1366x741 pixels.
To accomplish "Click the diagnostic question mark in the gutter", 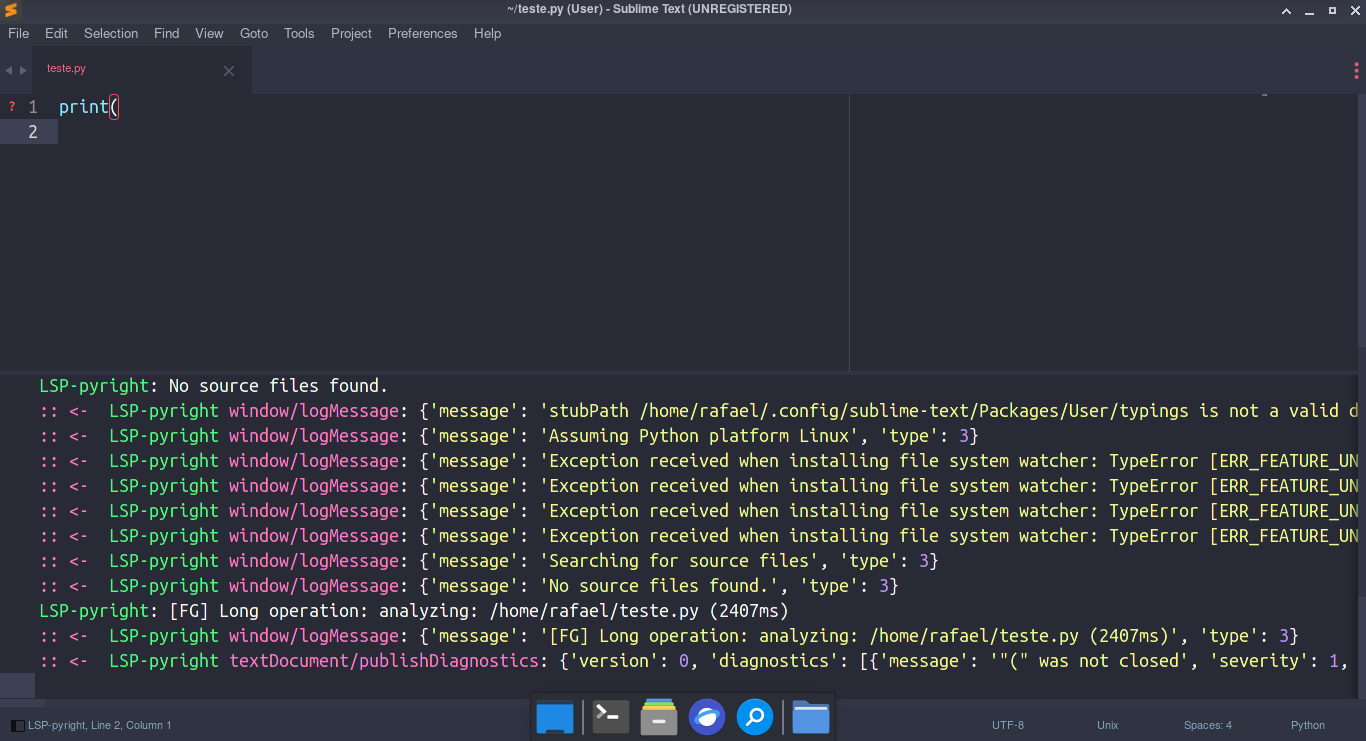I will click(10, 106).
